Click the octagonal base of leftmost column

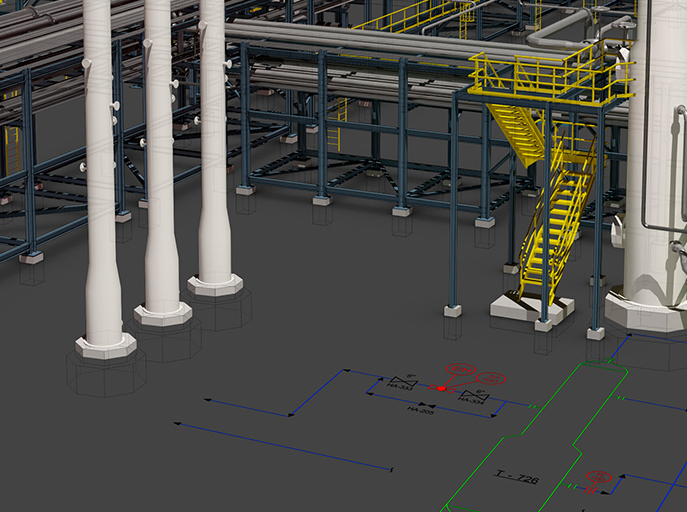coord(105,346)
